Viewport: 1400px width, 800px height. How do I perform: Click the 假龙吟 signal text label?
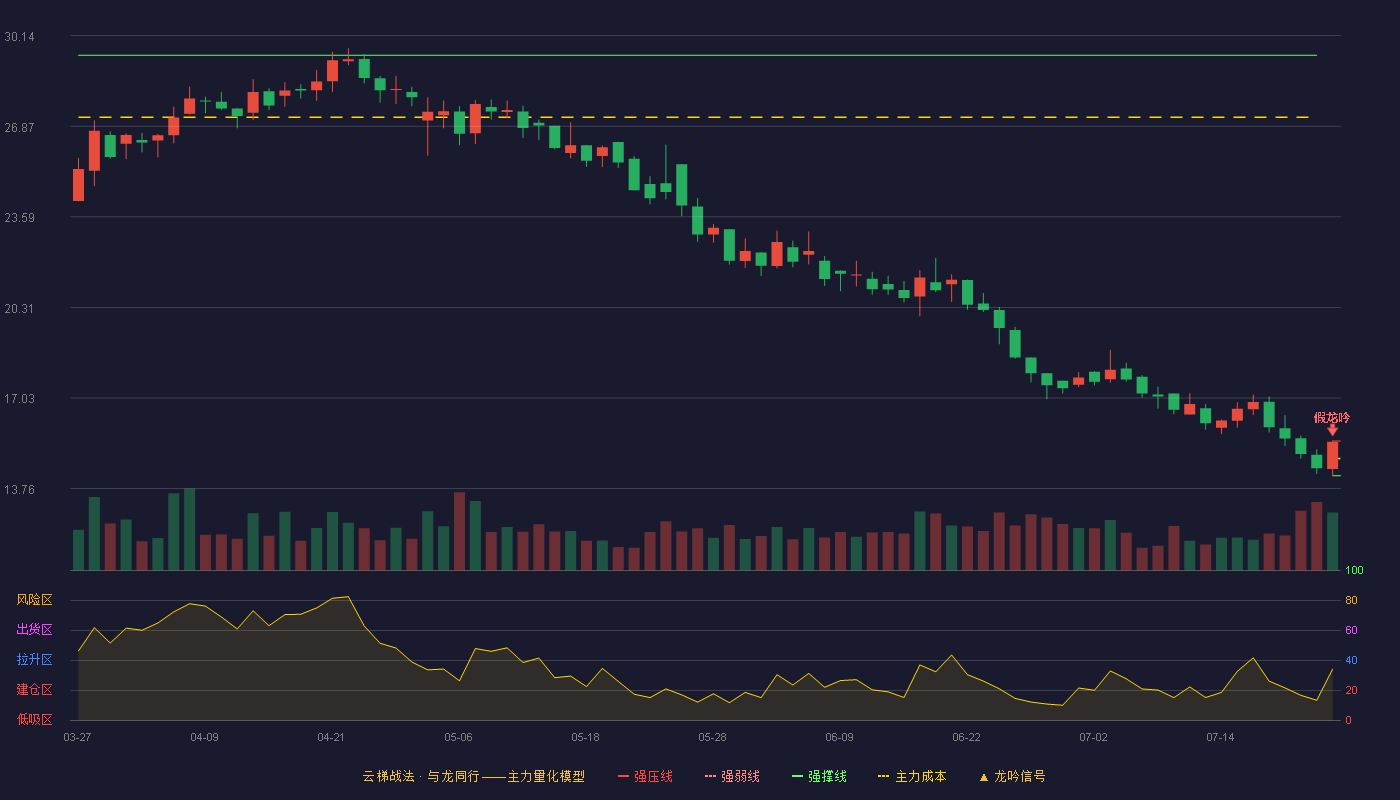(1332, 417)
